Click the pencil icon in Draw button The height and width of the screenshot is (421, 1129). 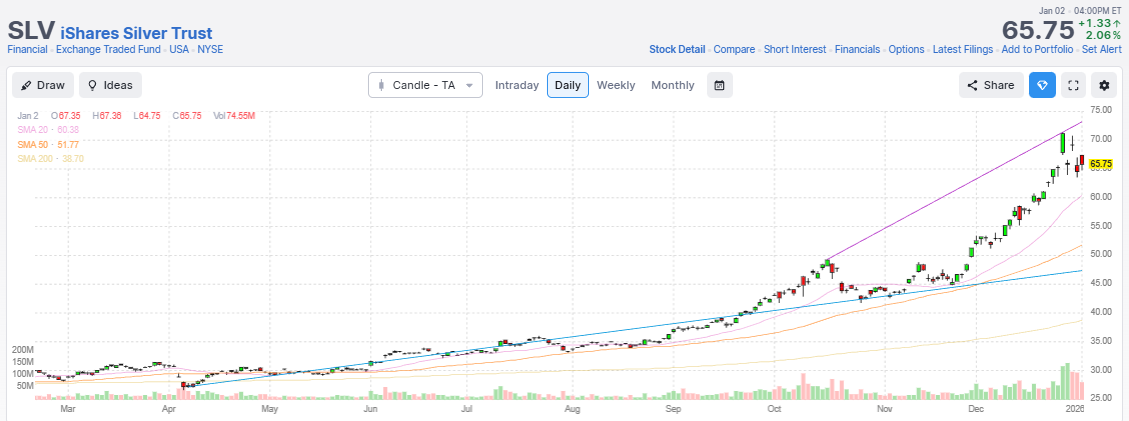click(x=26, y=85)
